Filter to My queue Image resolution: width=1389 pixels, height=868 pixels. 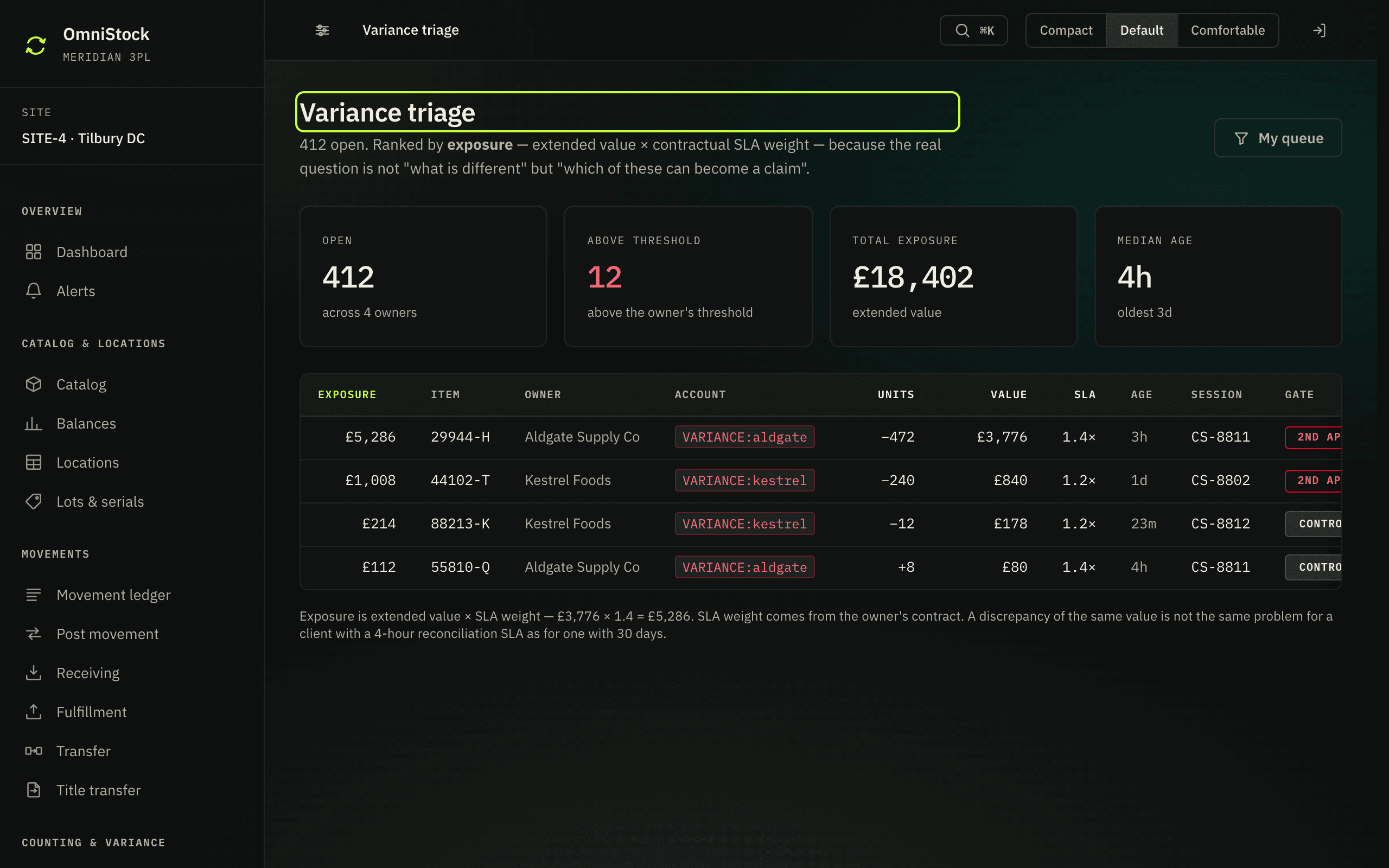[1278, 138]
